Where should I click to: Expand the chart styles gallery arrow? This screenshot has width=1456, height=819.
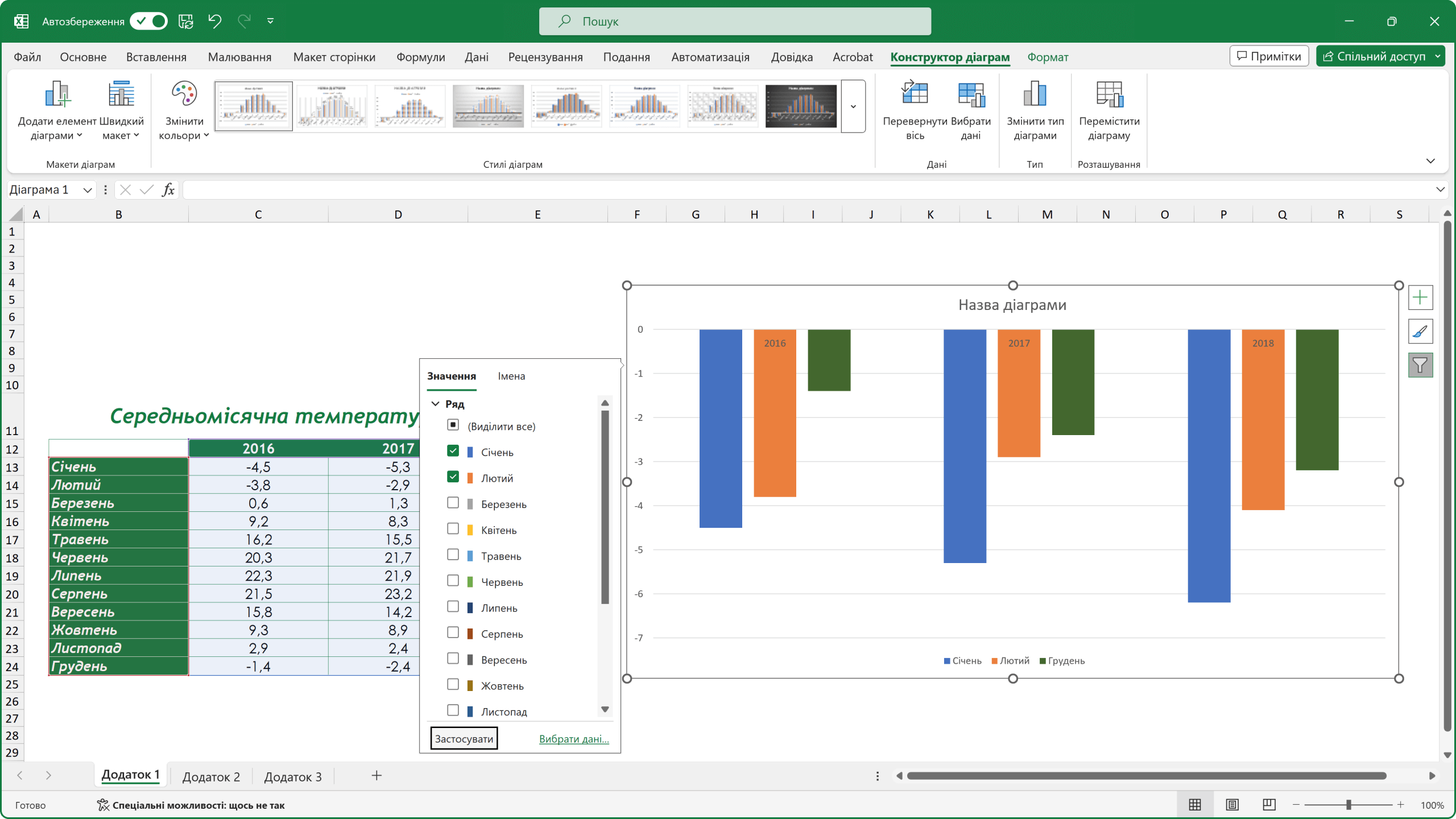click(853, 107)
